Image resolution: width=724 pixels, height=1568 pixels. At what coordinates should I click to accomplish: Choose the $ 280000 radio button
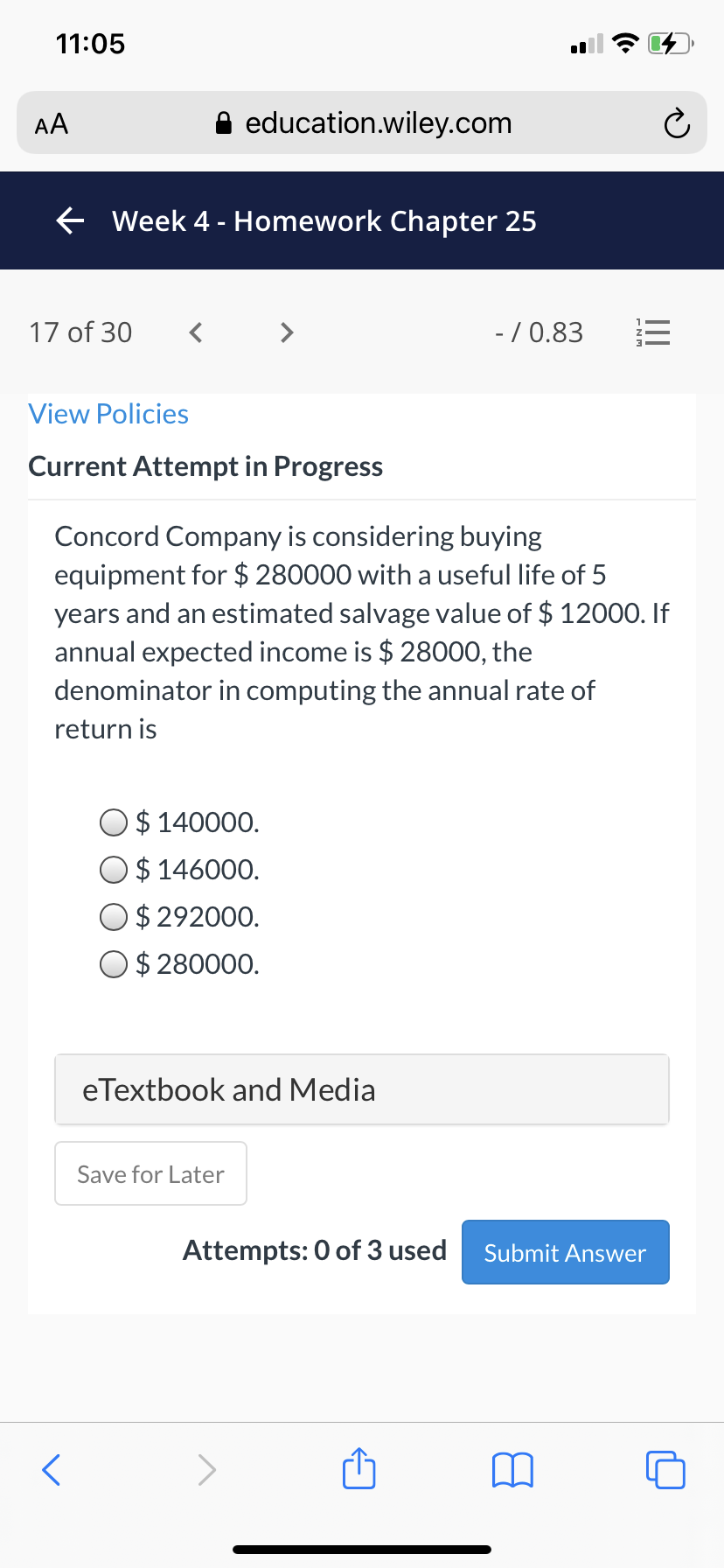[x=114, y=964]
